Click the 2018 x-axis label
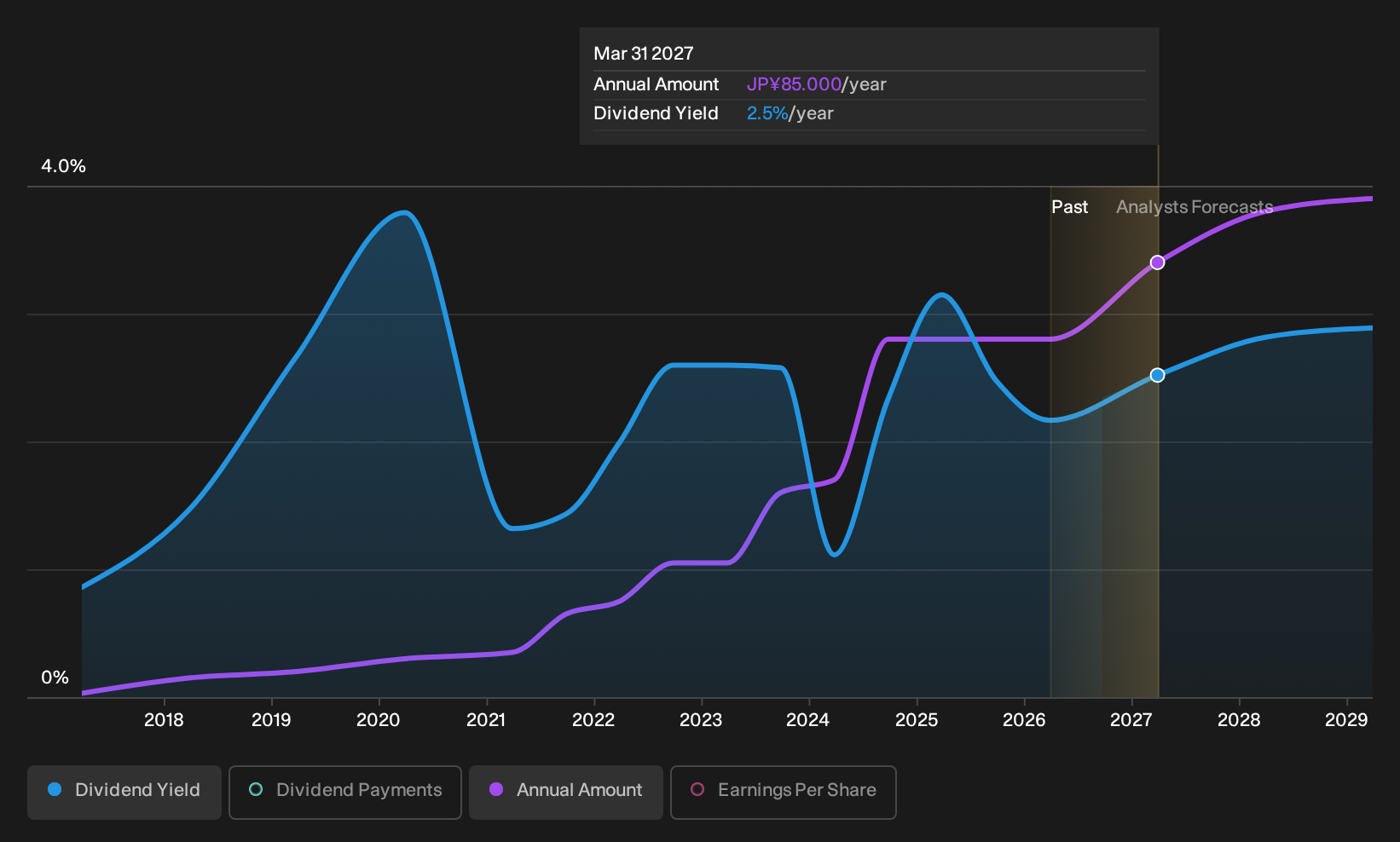 click(x=164, y=720)
